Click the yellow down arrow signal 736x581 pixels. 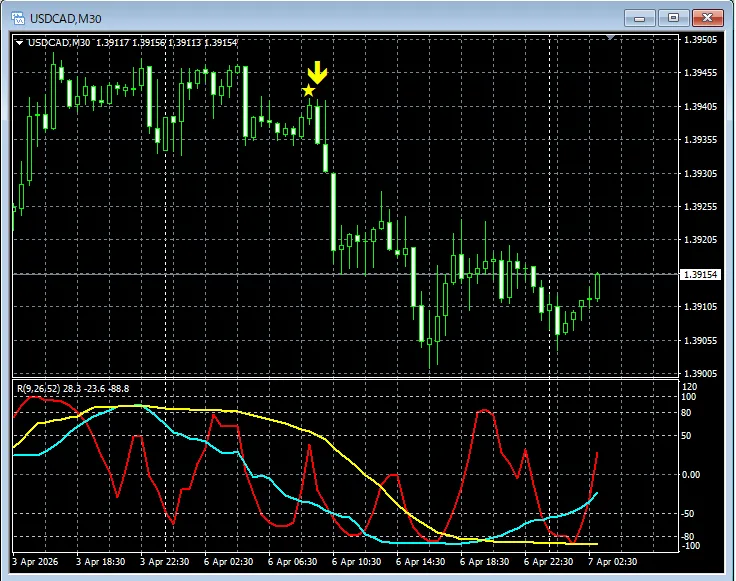pos(317,73)
